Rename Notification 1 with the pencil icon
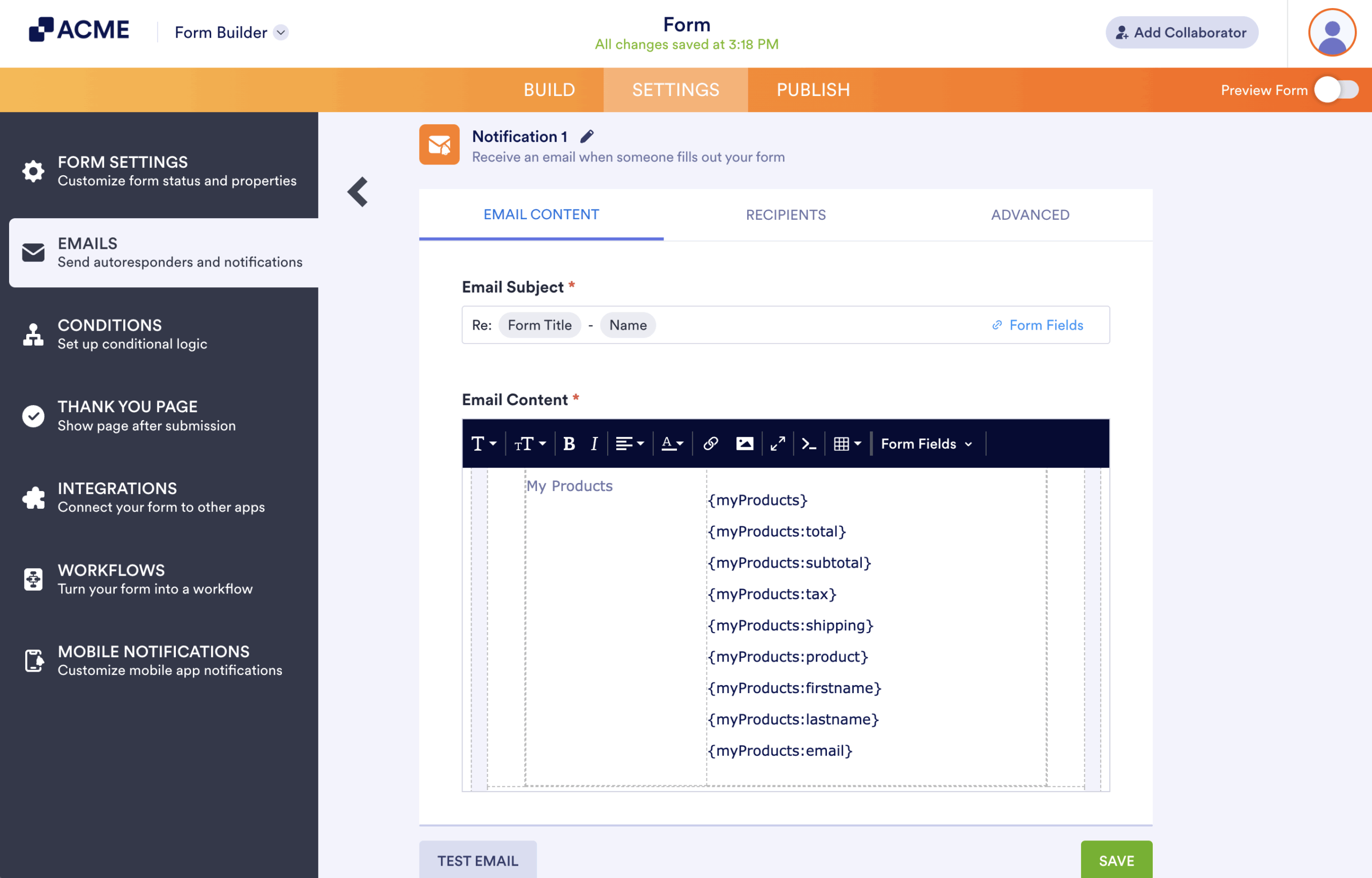 click(587, 136)
